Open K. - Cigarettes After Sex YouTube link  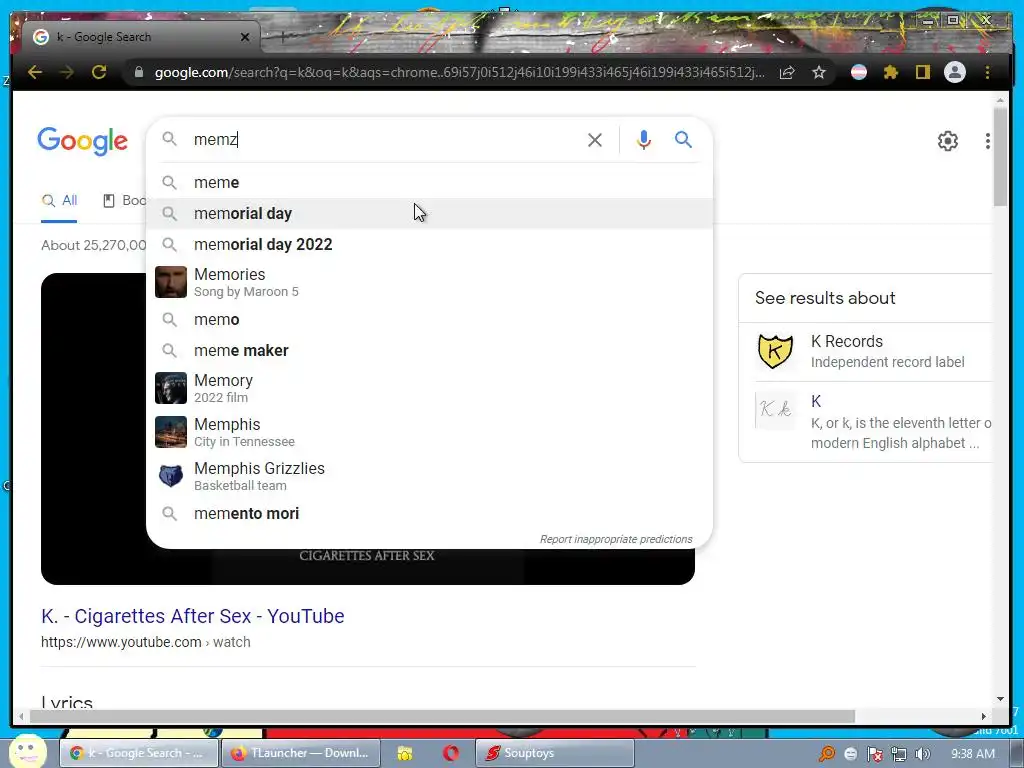(x=193, y=616)
